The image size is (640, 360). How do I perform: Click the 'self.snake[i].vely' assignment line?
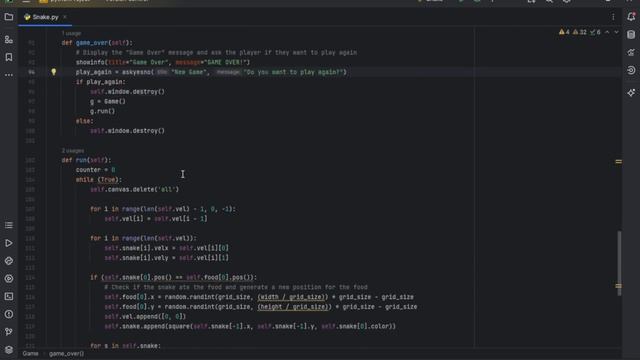pyautogui.click(x=167, y=258)
